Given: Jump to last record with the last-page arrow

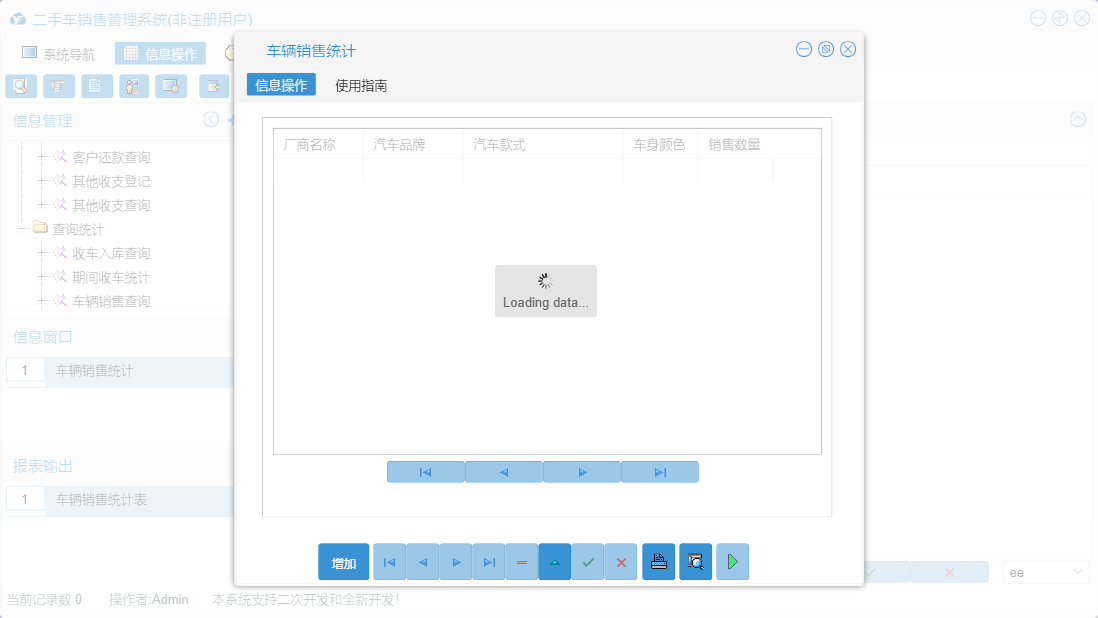Looking at the screenshot, I should pyautogui.click(x=488, y=561).
